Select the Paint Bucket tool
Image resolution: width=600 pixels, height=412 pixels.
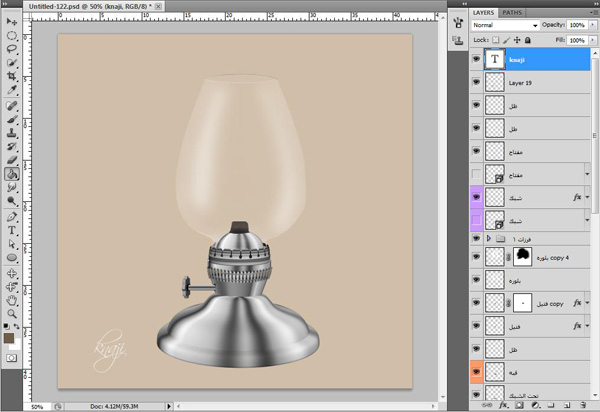[x=12, y=173]
